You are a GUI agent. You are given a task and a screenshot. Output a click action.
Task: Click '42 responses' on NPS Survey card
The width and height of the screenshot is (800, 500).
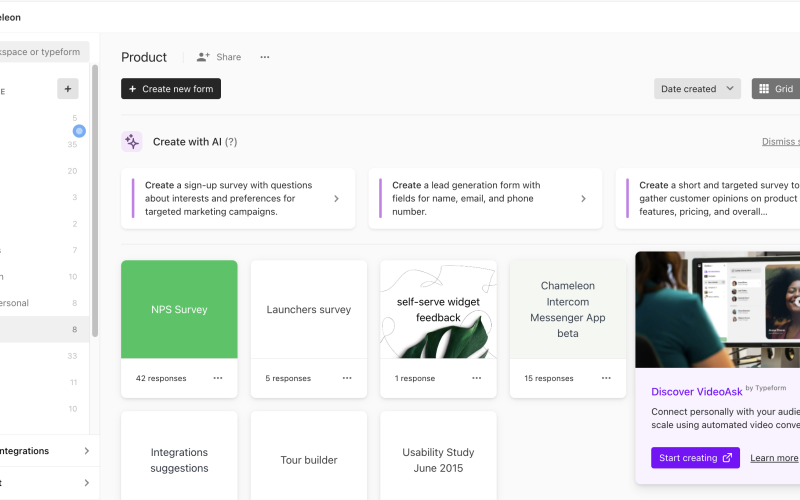[x=161, y=379]
